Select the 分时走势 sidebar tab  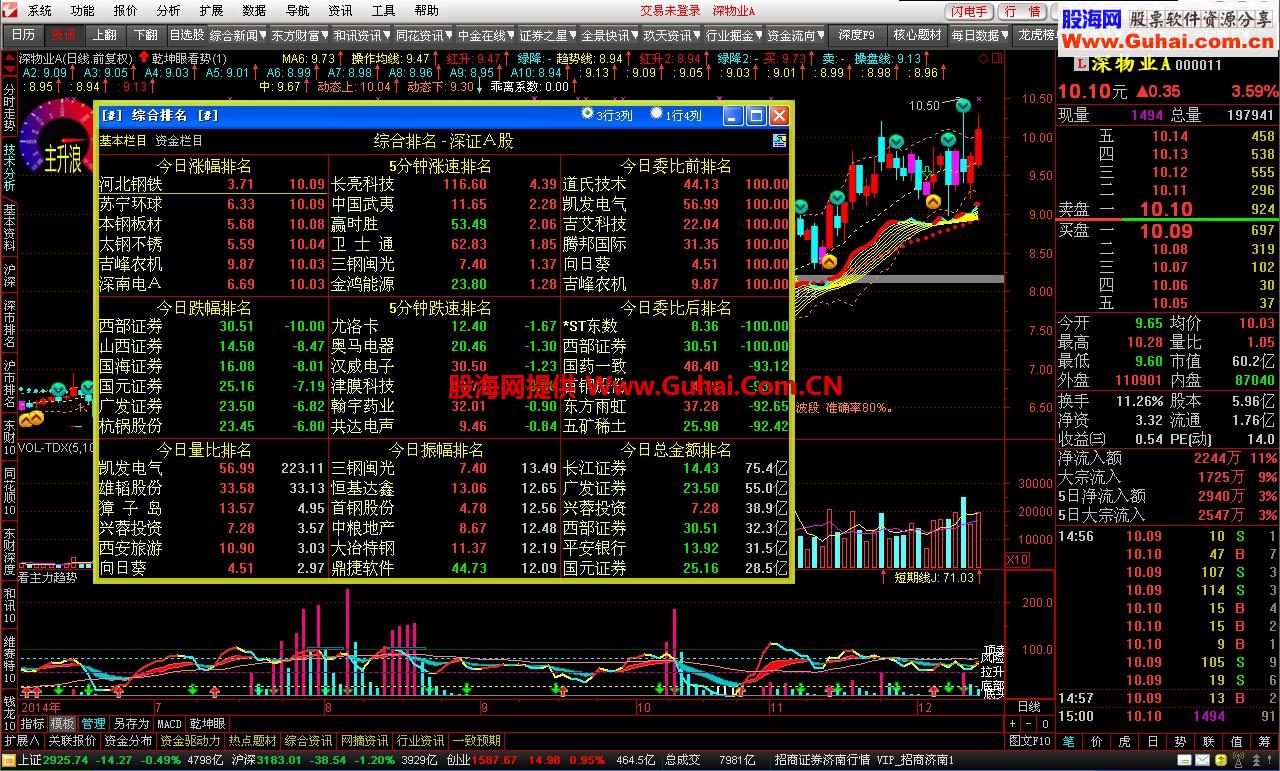coord(9,106)
